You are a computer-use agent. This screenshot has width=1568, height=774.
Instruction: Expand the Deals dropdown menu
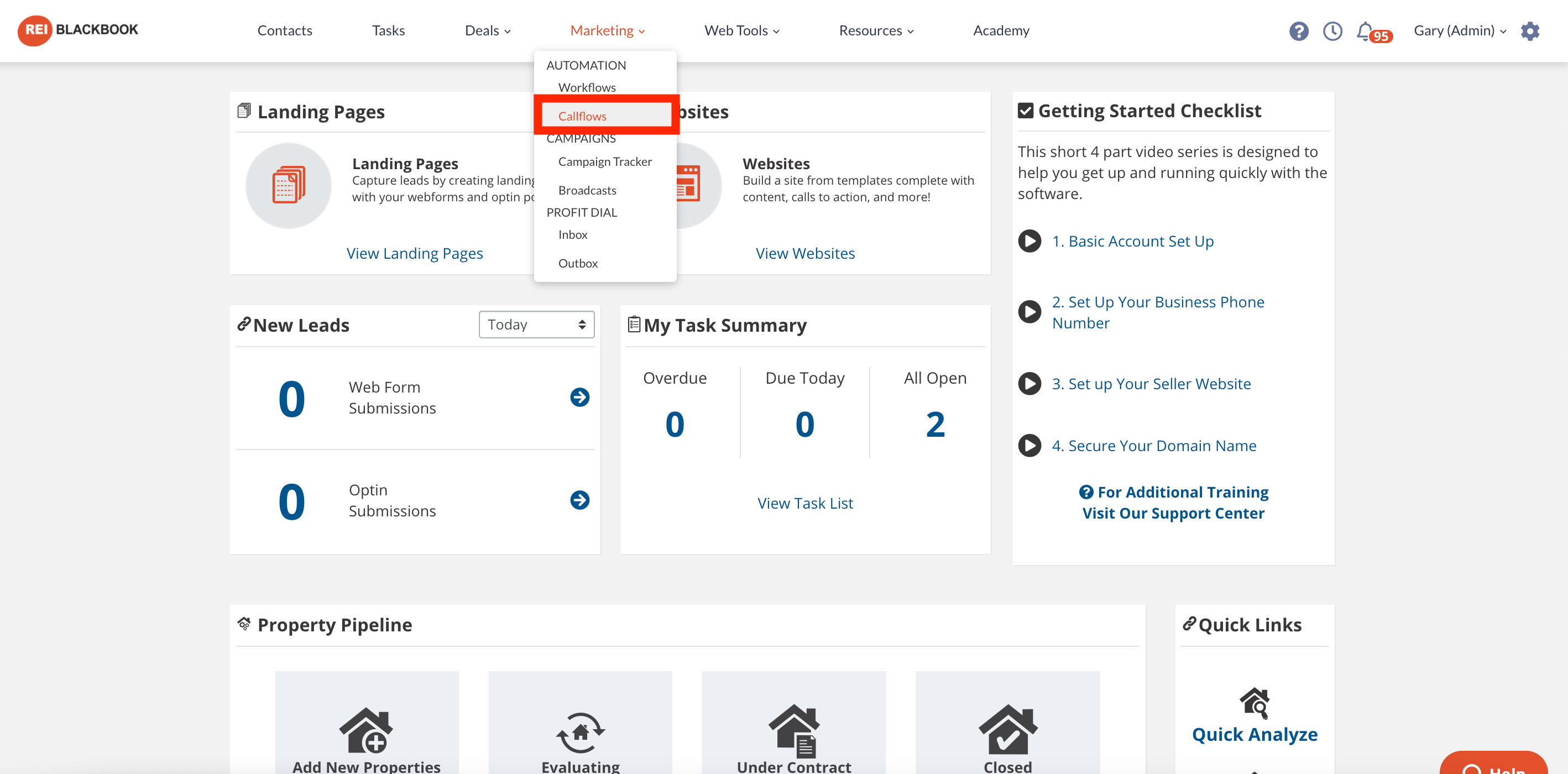pos(488,30)
